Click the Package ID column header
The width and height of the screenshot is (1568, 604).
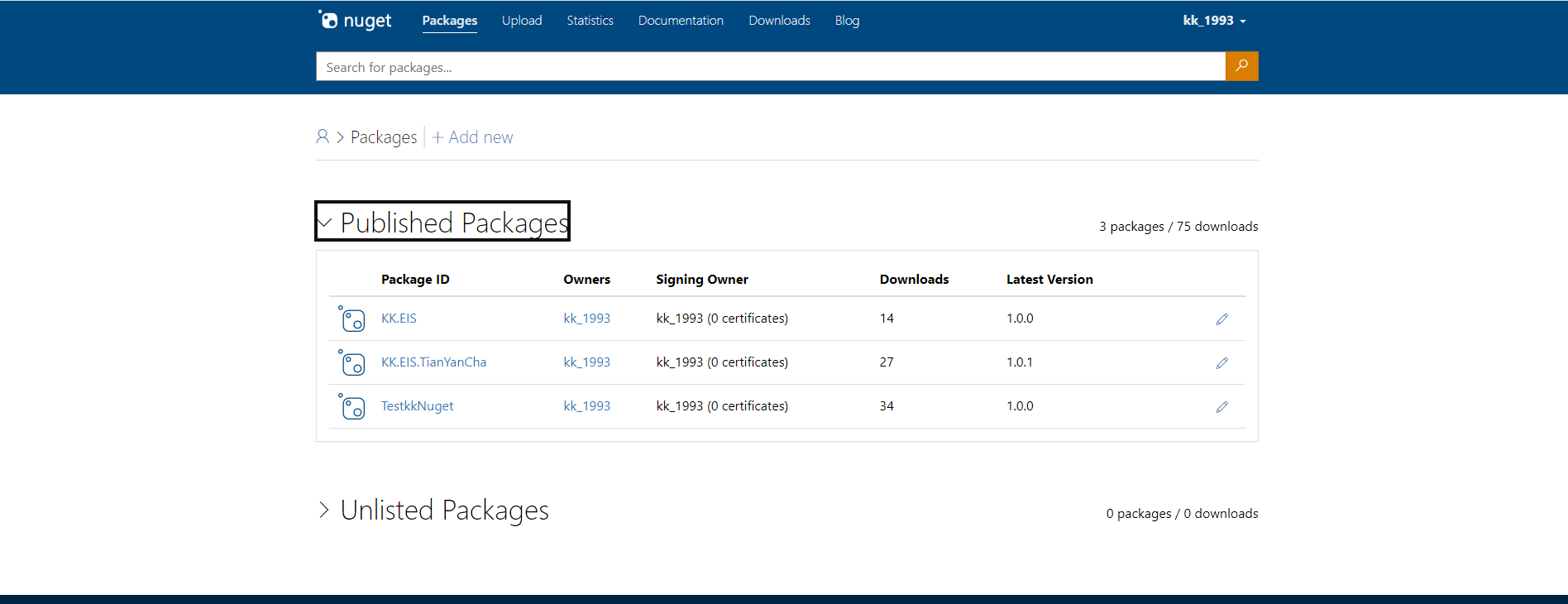coord(415,280)
